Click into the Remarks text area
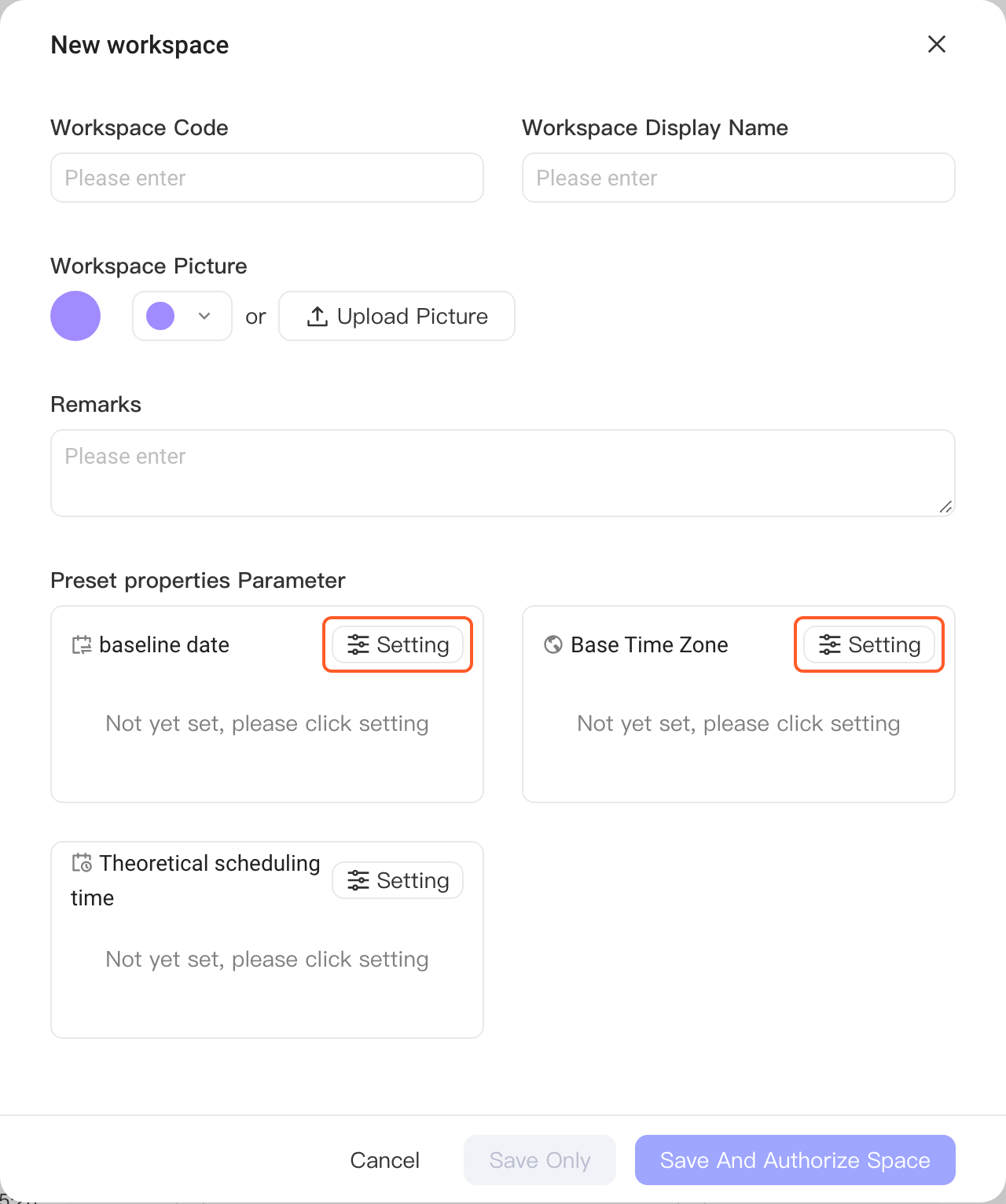Viewport: 1006px width, 1204px height. 503,473
